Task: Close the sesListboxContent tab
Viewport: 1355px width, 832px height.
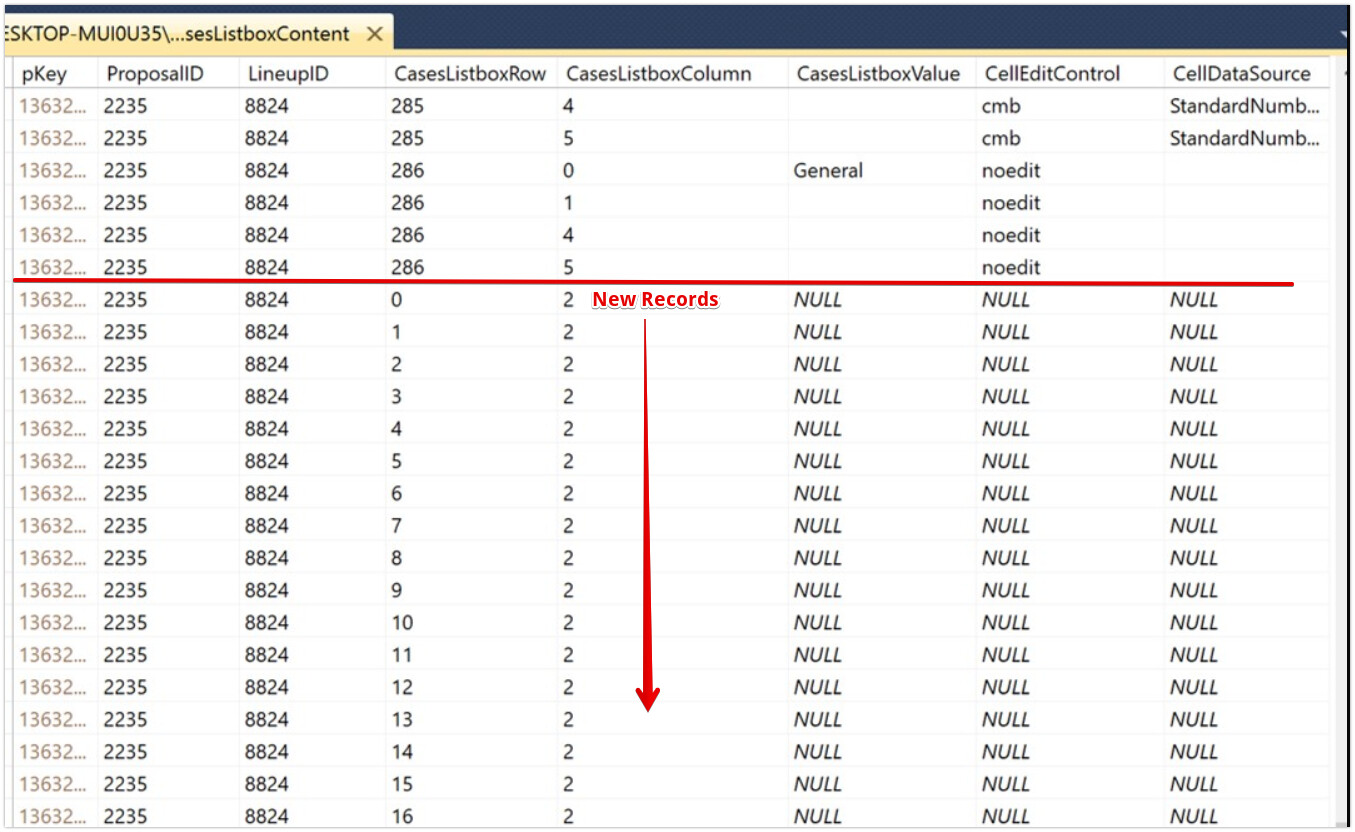Action: pos(375,34)
